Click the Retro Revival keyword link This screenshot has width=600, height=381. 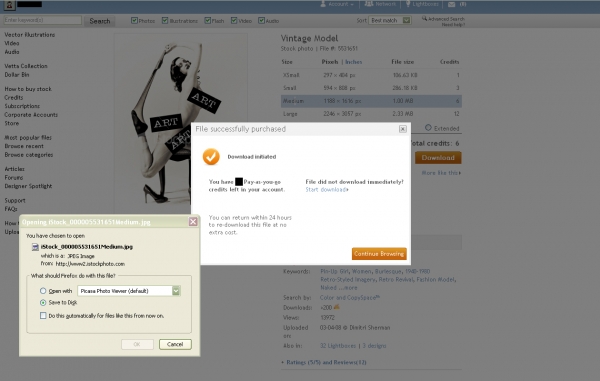(x=396, y=280)
